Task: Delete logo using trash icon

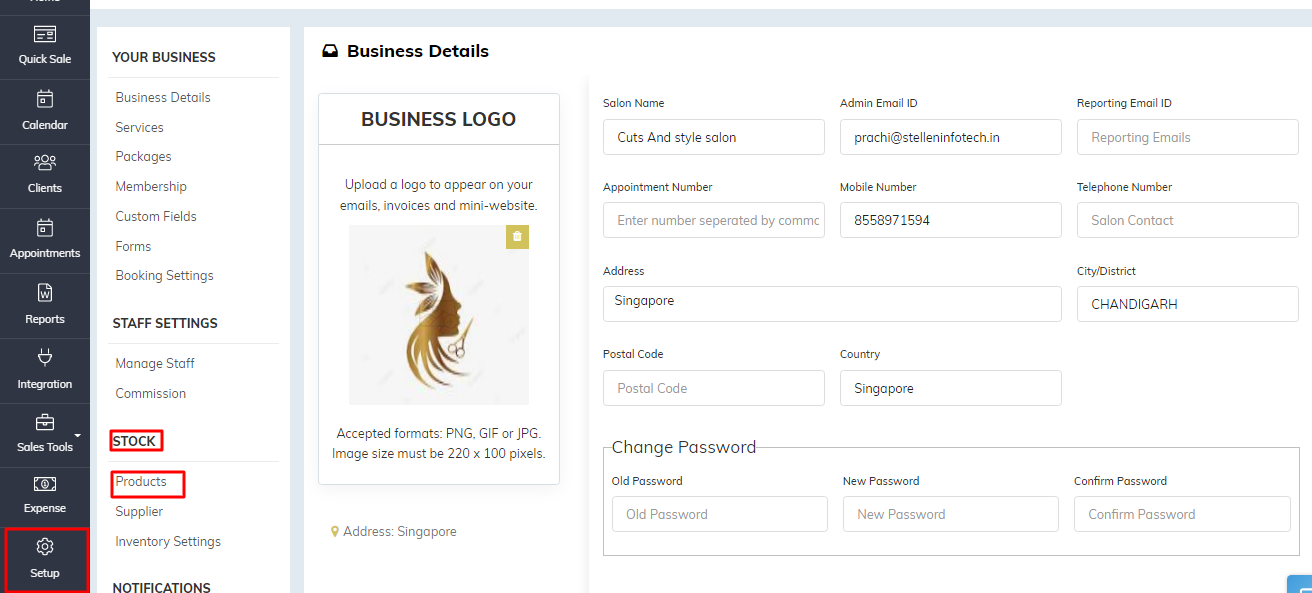Action: point(517,237)
